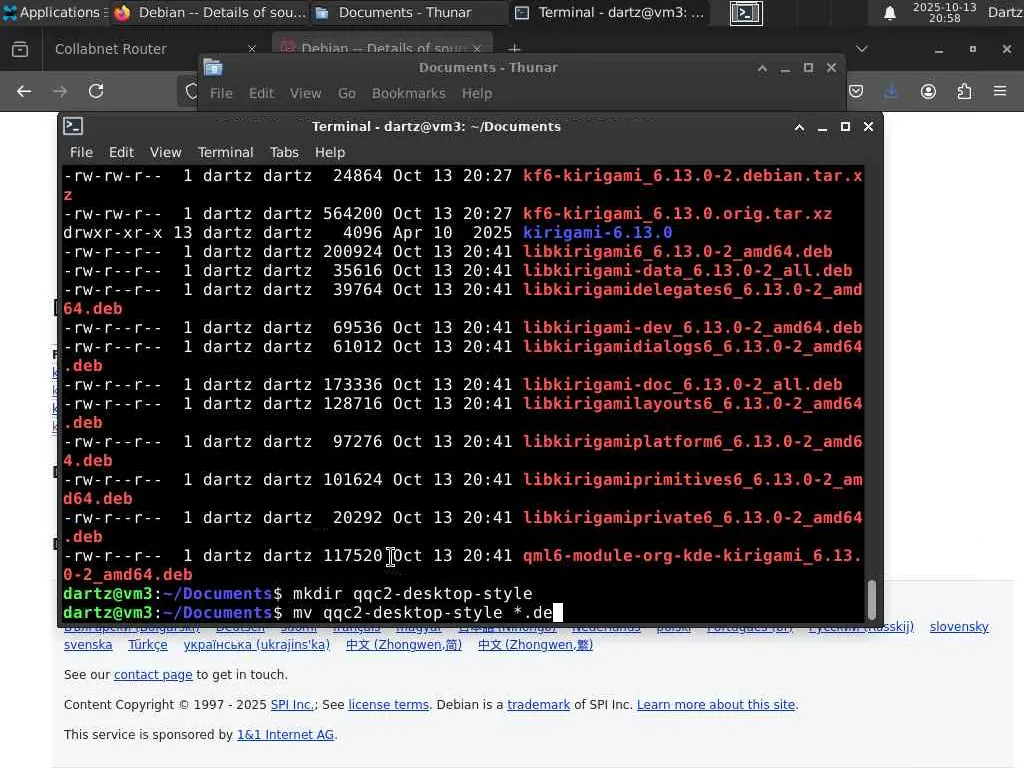Image resolution: width=1024 pixels, height=768 pixels.
Task: Open Firefox tab overview icon
Action: tap(20, 49)
